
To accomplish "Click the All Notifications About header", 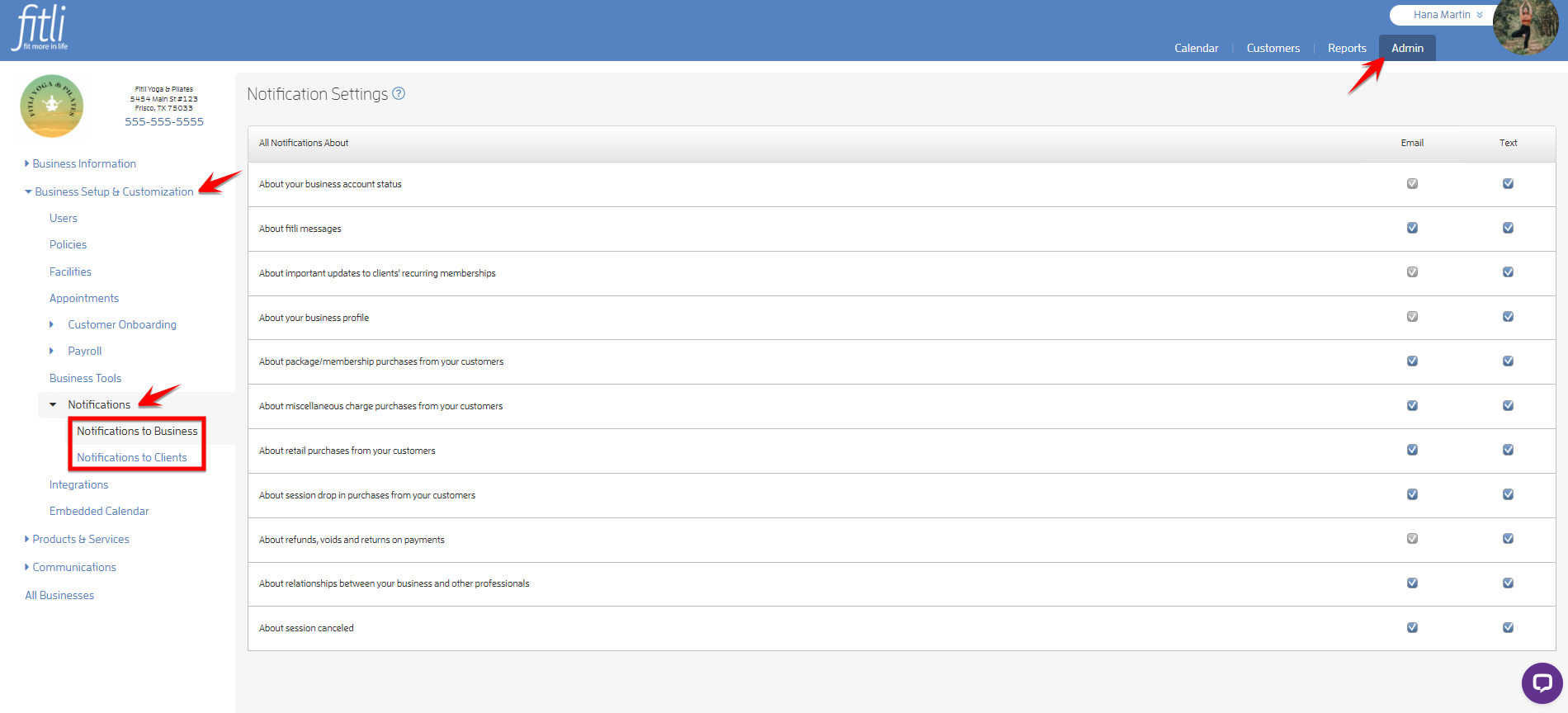I will [x=304, y=143].
